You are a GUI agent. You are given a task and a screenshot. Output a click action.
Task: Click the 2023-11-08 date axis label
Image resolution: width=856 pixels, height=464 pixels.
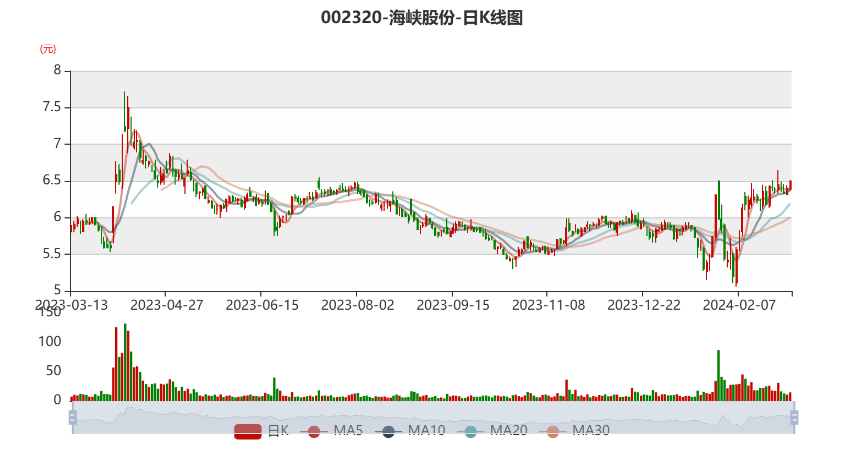[x=548, y=305]
